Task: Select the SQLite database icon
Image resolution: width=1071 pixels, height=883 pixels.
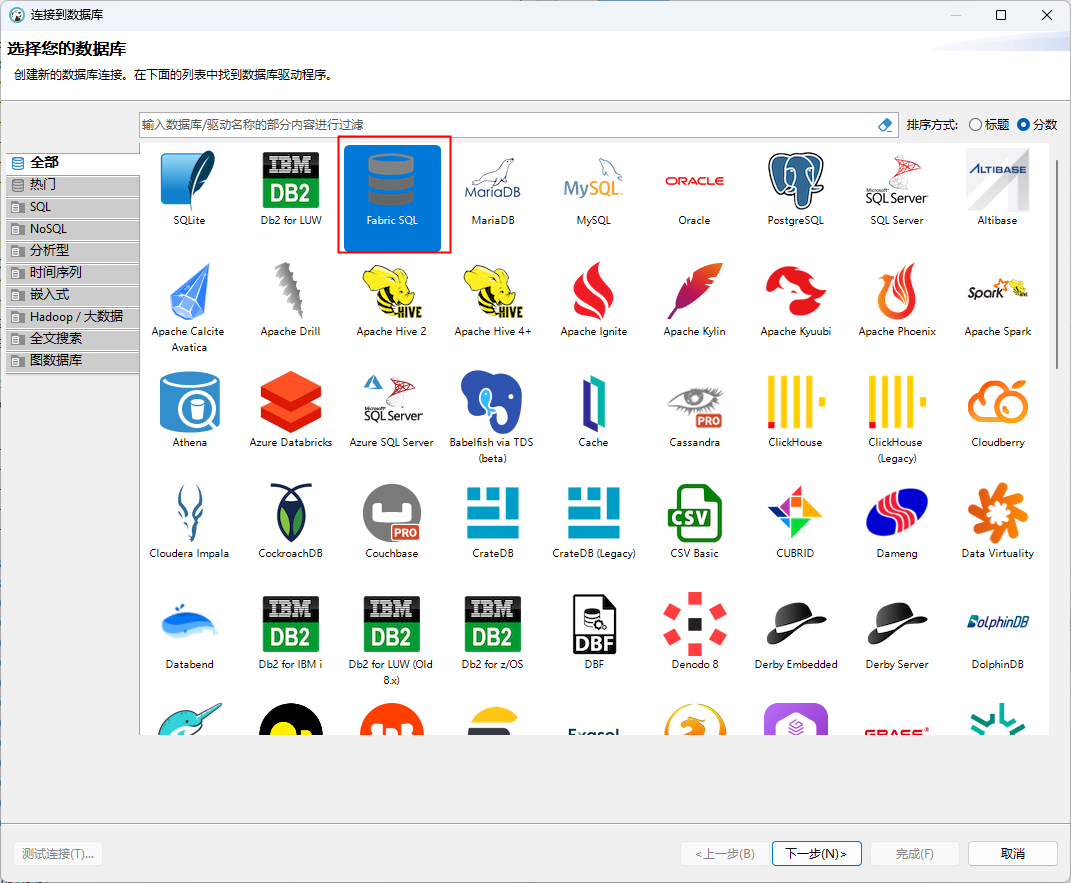Action: [x=189, y=180]
